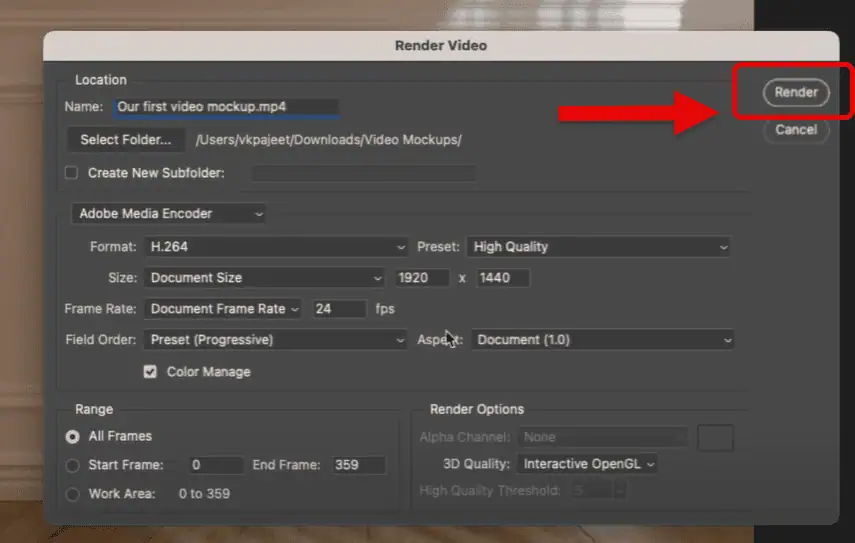Choose the Work Area radio button

[x=72, y=494]
